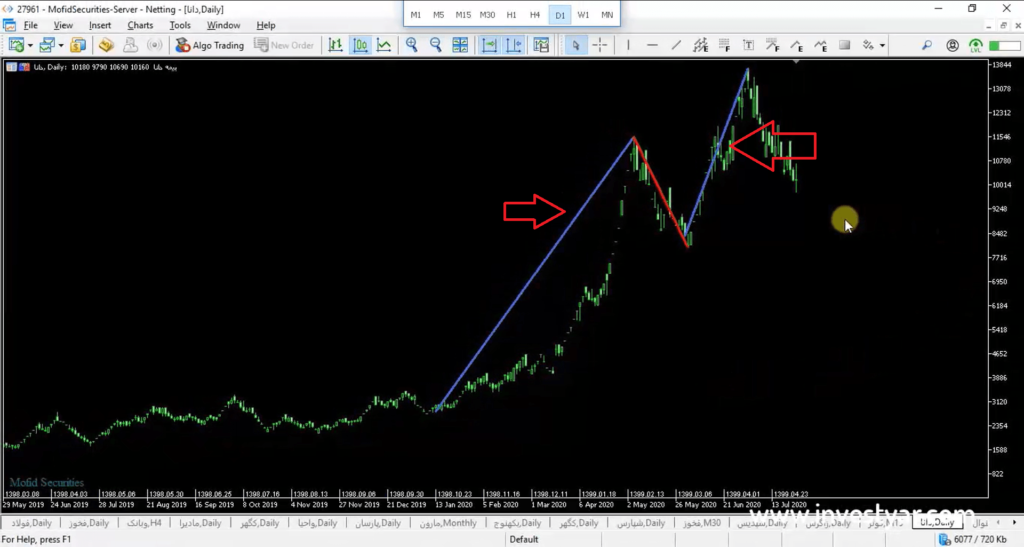Screen dimensions: 1024x547
Task: Open the Help menu
Action: coord(266,25)
